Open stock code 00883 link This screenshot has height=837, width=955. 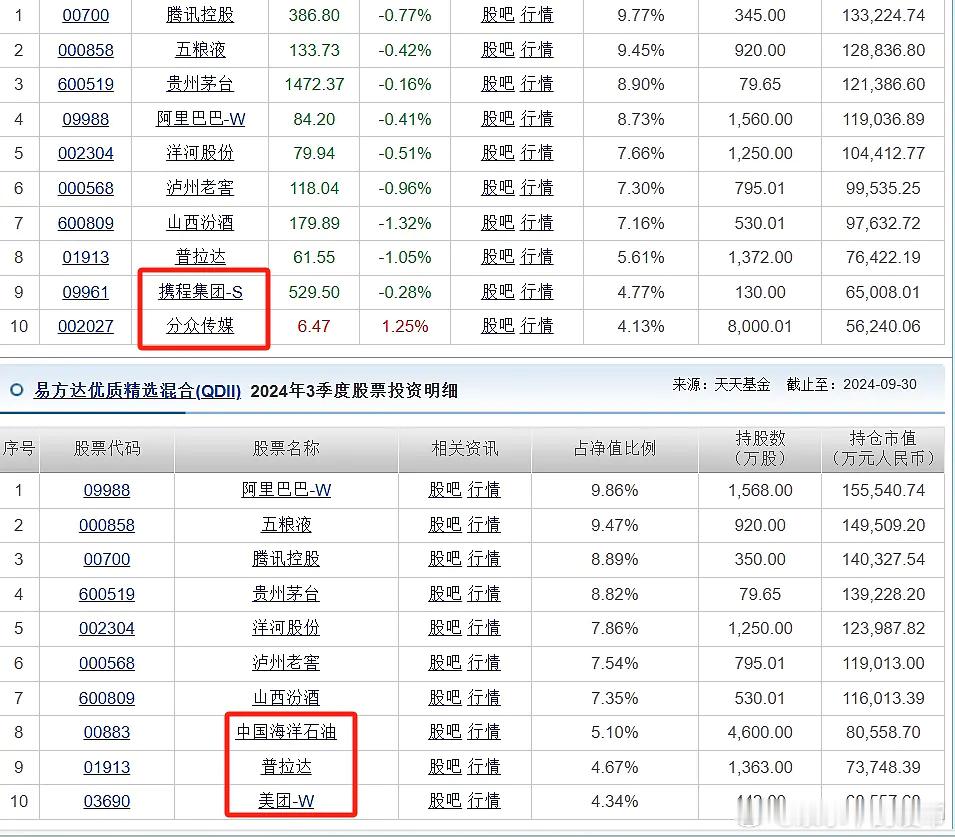[x=107, y=732]
